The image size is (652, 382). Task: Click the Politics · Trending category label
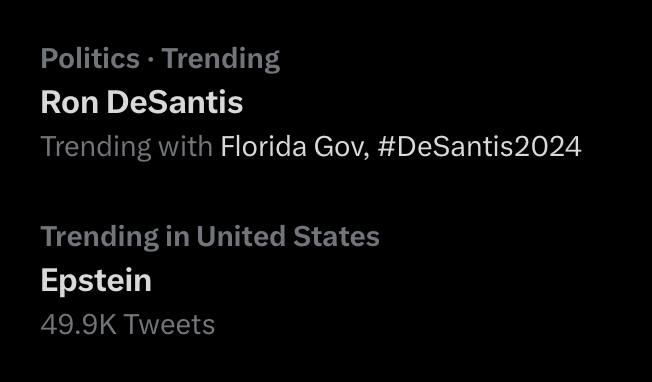(160, 59)
